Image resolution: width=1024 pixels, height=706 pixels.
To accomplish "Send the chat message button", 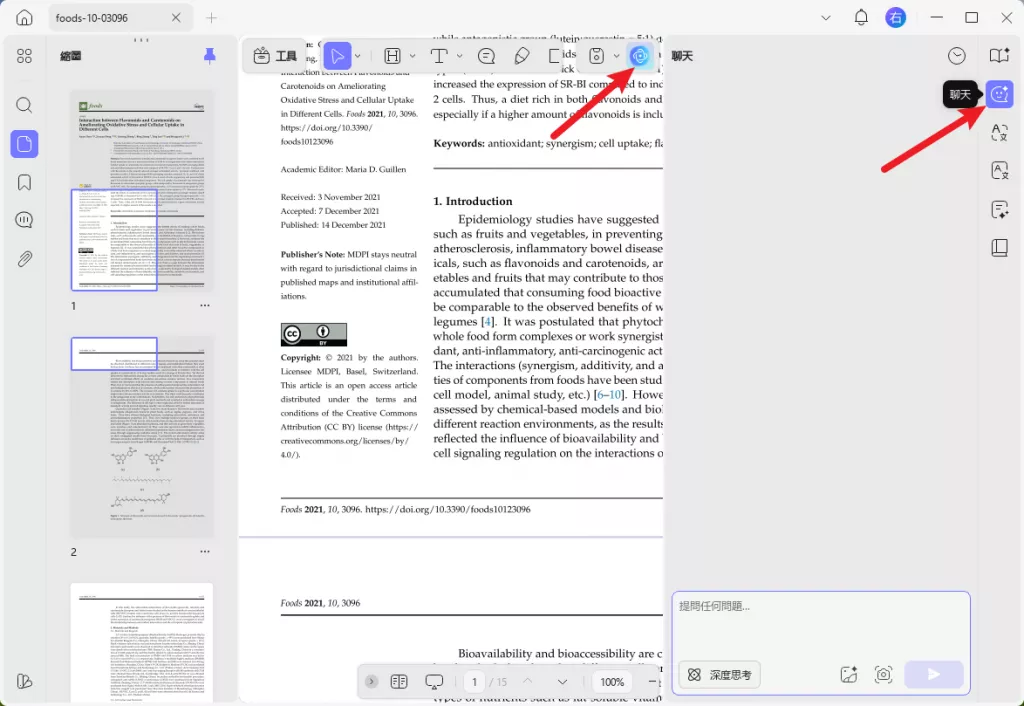I will (x=933, y=675).
